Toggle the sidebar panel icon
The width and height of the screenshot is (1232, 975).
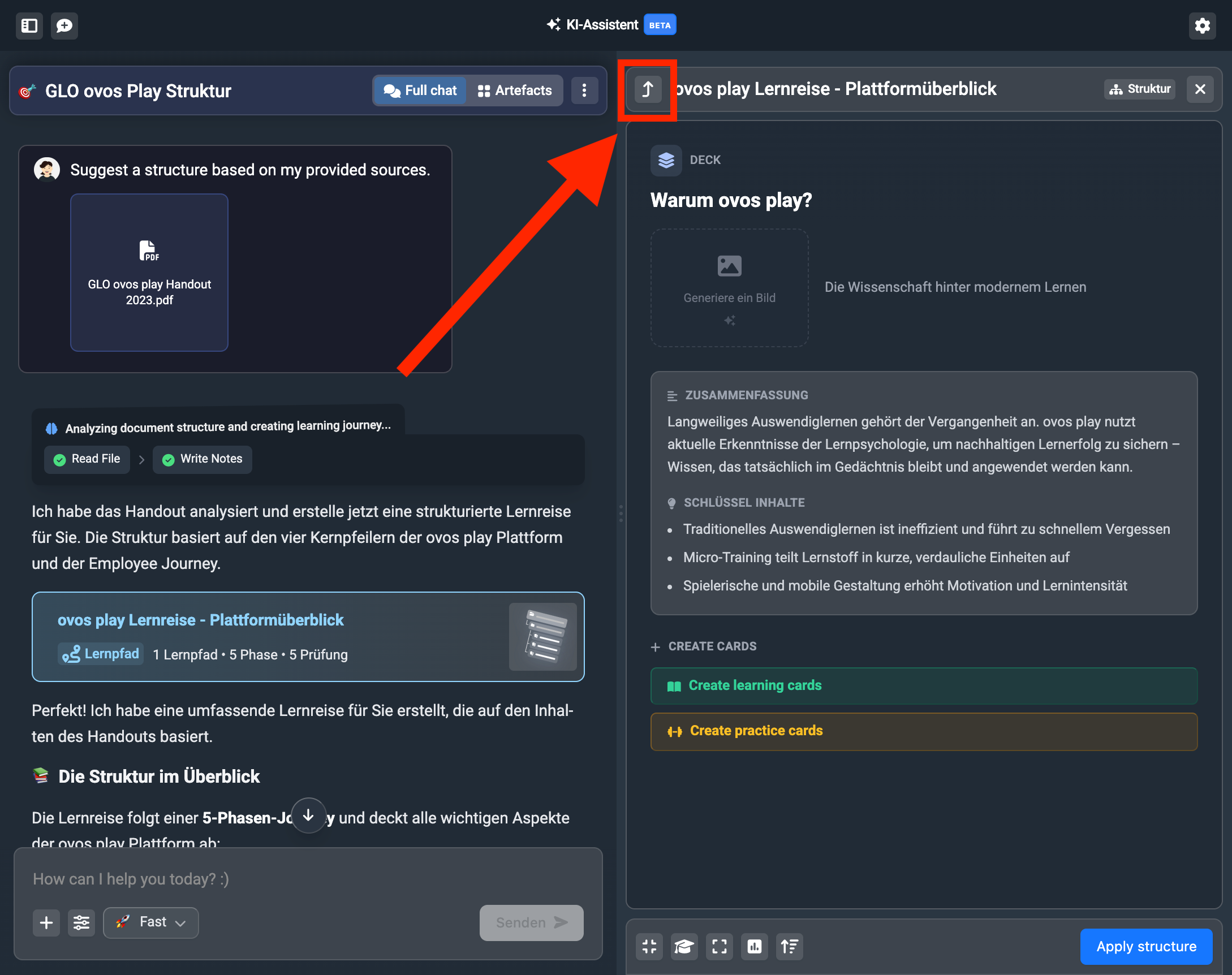pyautogui.click(x=29, y=25)
